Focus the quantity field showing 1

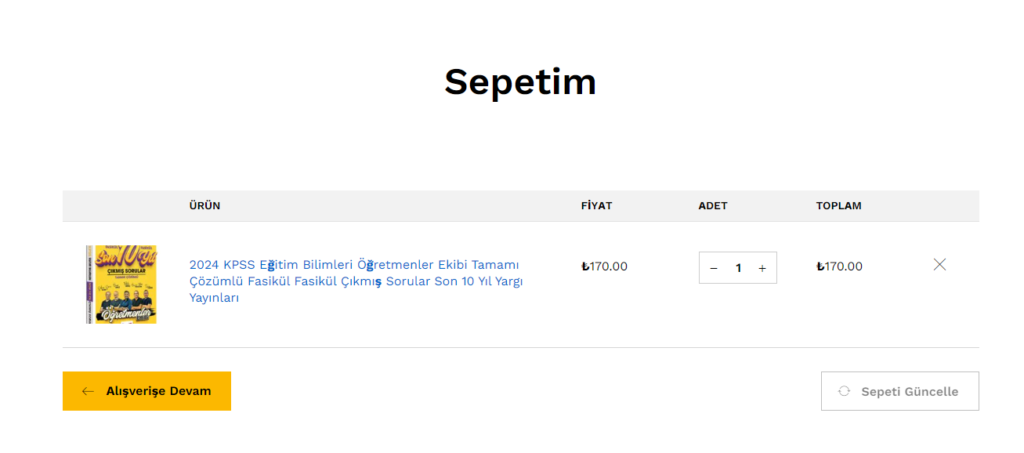click(738, 268)
